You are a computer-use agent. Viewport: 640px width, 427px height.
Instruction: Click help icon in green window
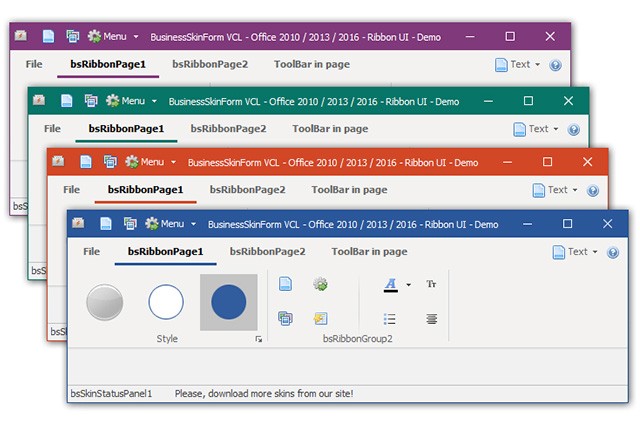pos(573,130)
